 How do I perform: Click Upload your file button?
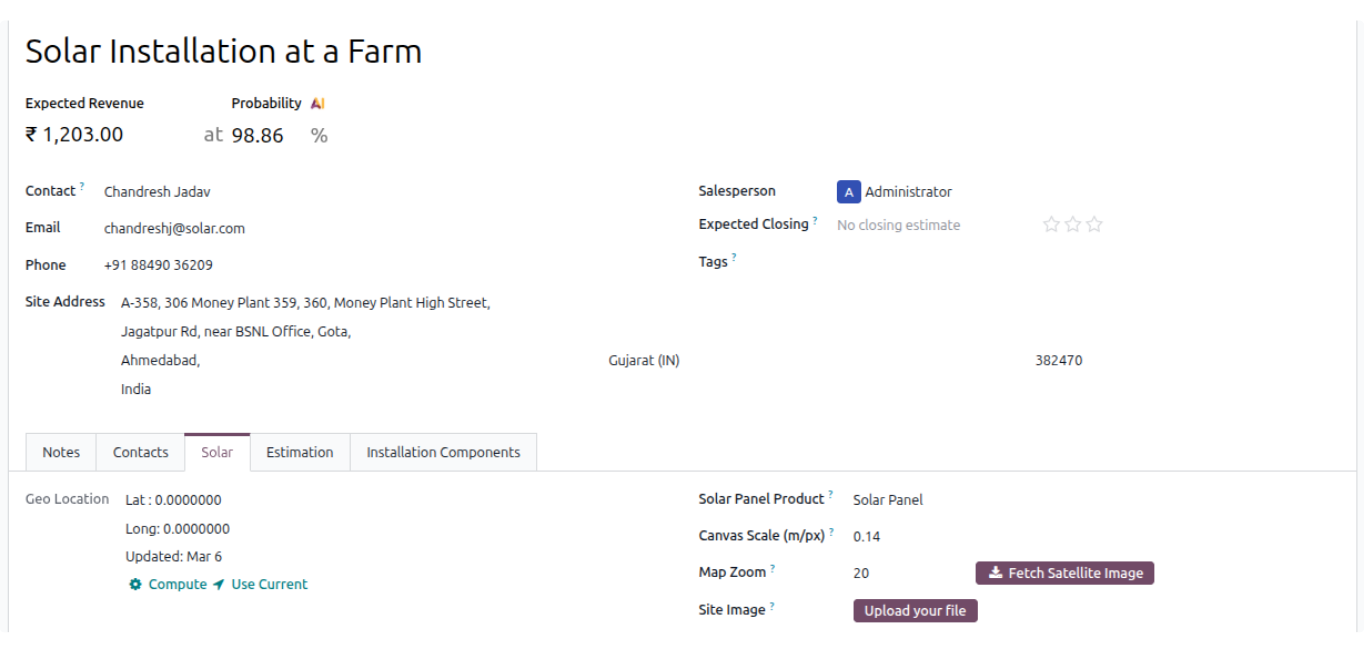click(915, 610)
